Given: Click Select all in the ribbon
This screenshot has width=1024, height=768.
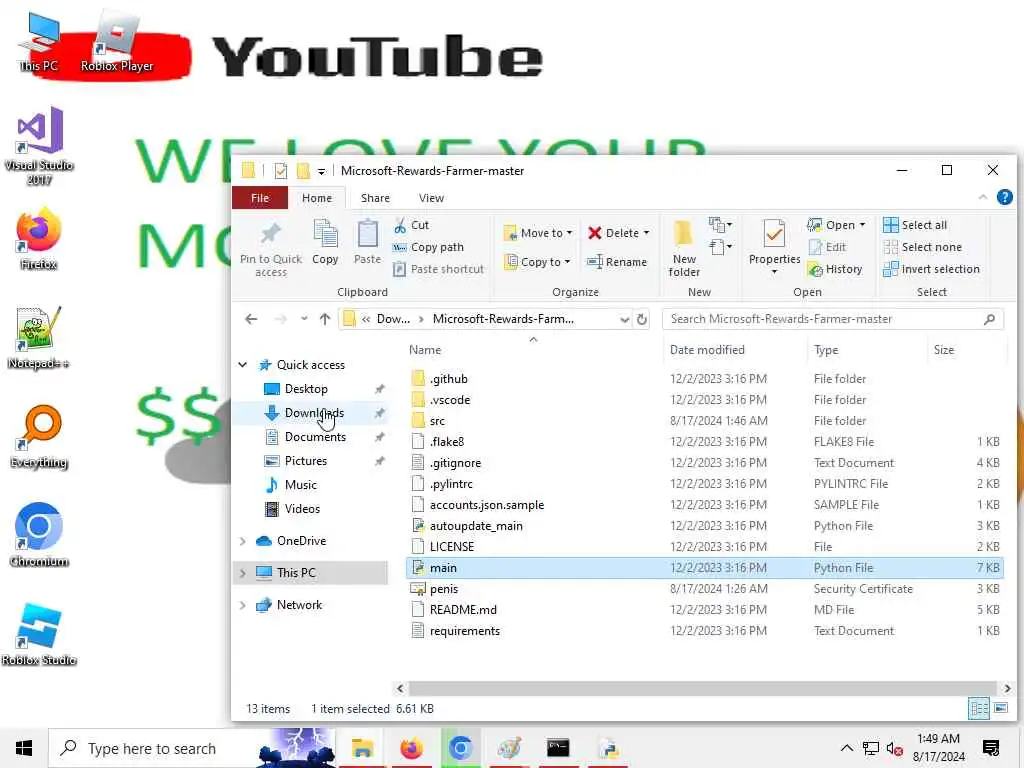Looking at the screenshot, I should pos(914,225).
